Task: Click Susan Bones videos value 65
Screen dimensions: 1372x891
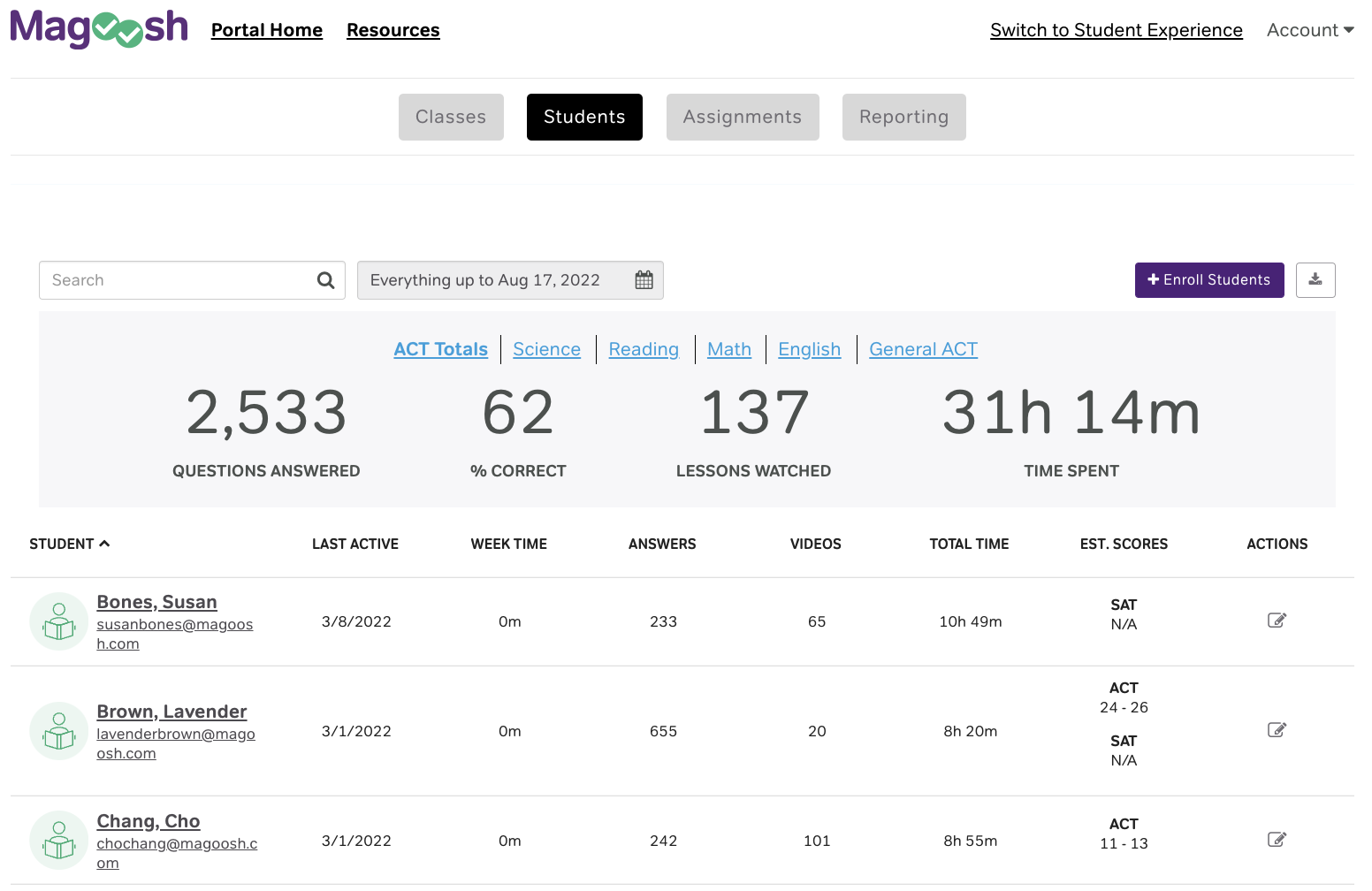Action: [817, 621]
